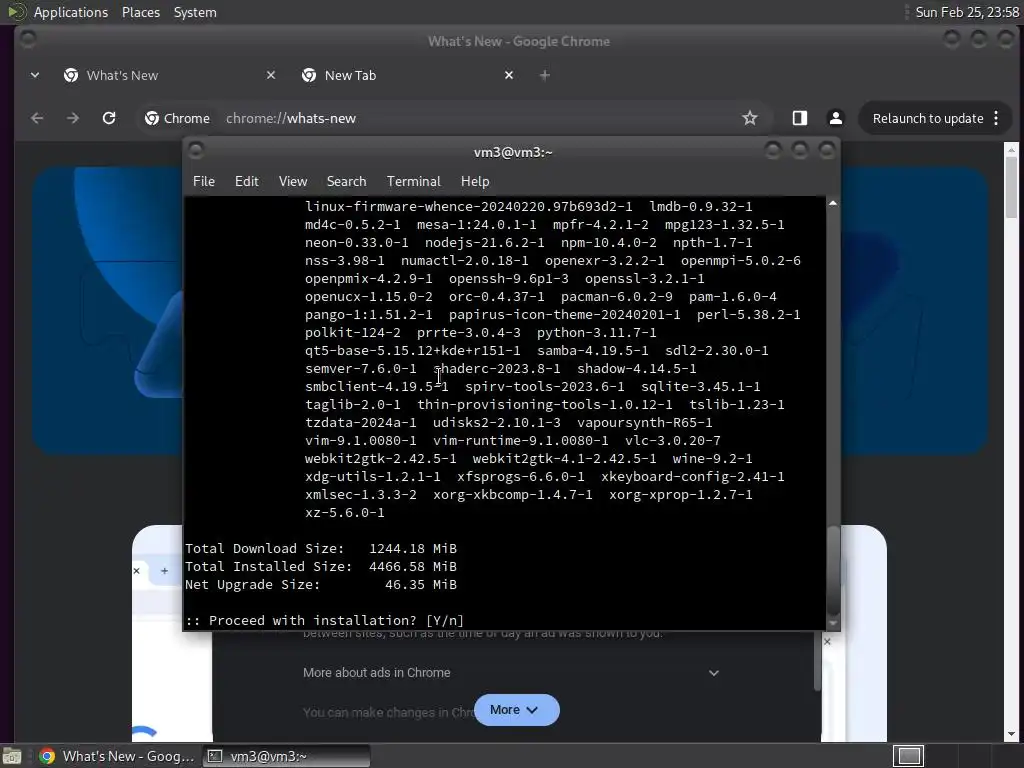Switch to What's New - Google taskbar entry
The width and height of the screenshot is (1024, 768).
click(x=117, y=756)
